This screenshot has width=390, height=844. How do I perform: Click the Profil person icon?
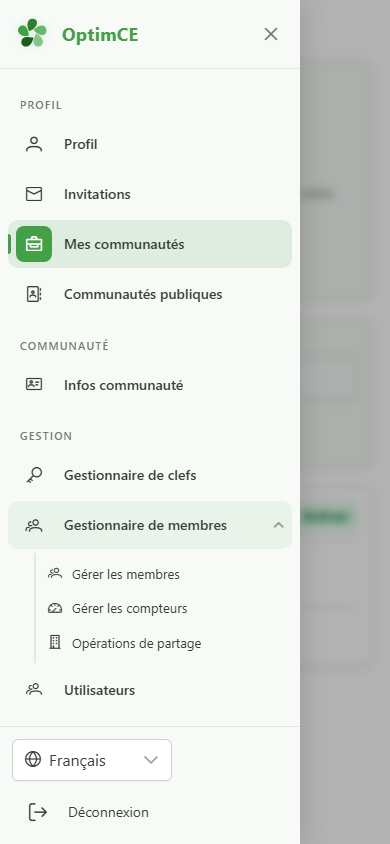coord(34,144)
